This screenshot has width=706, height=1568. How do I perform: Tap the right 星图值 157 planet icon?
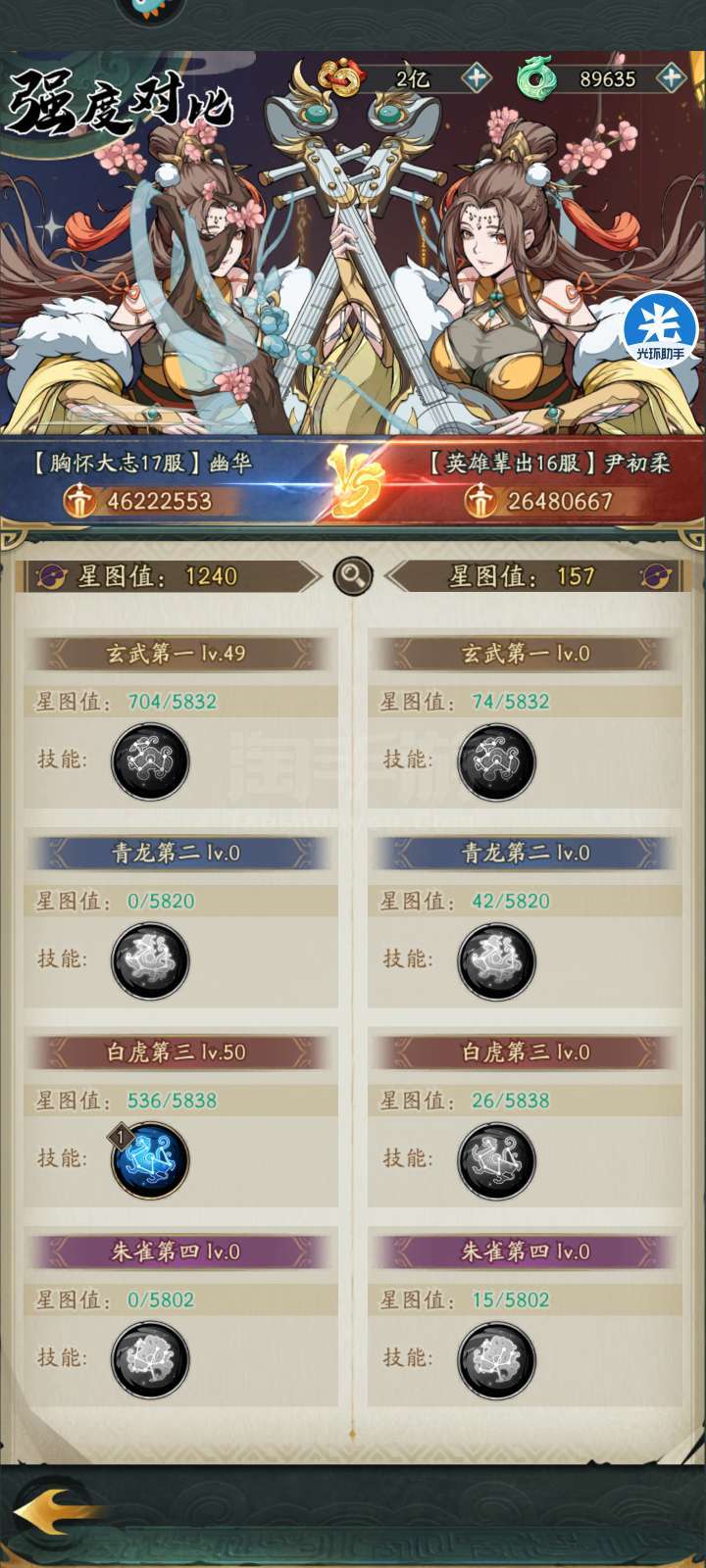point(655,576)
